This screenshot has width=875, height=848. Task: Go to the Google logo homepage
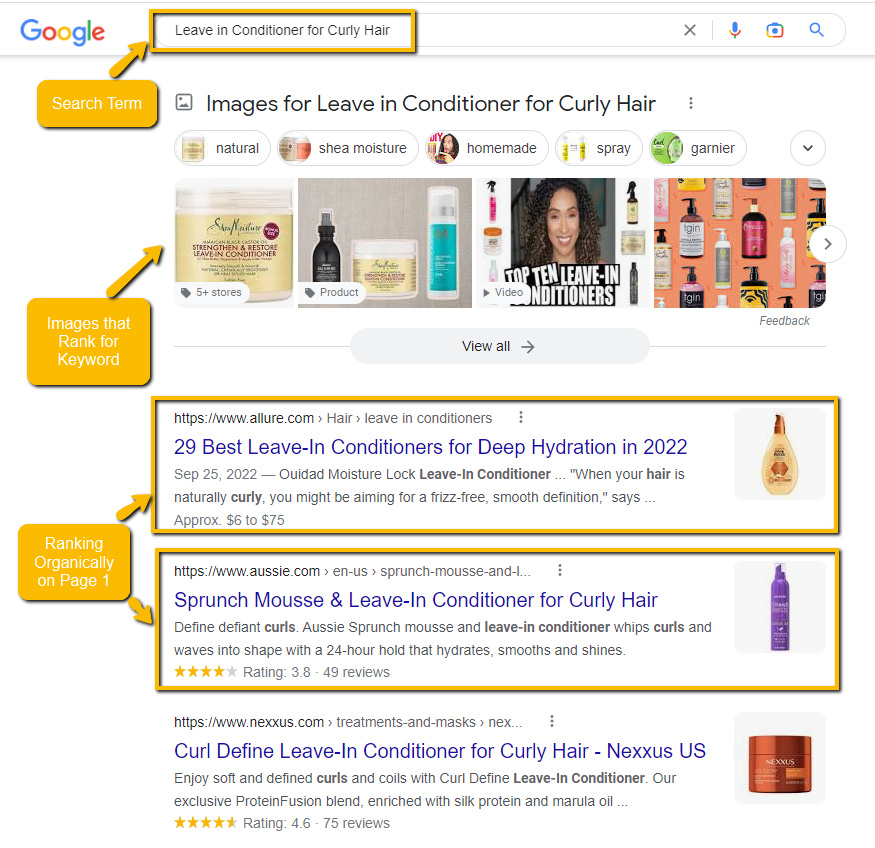[x=62, y=32]
